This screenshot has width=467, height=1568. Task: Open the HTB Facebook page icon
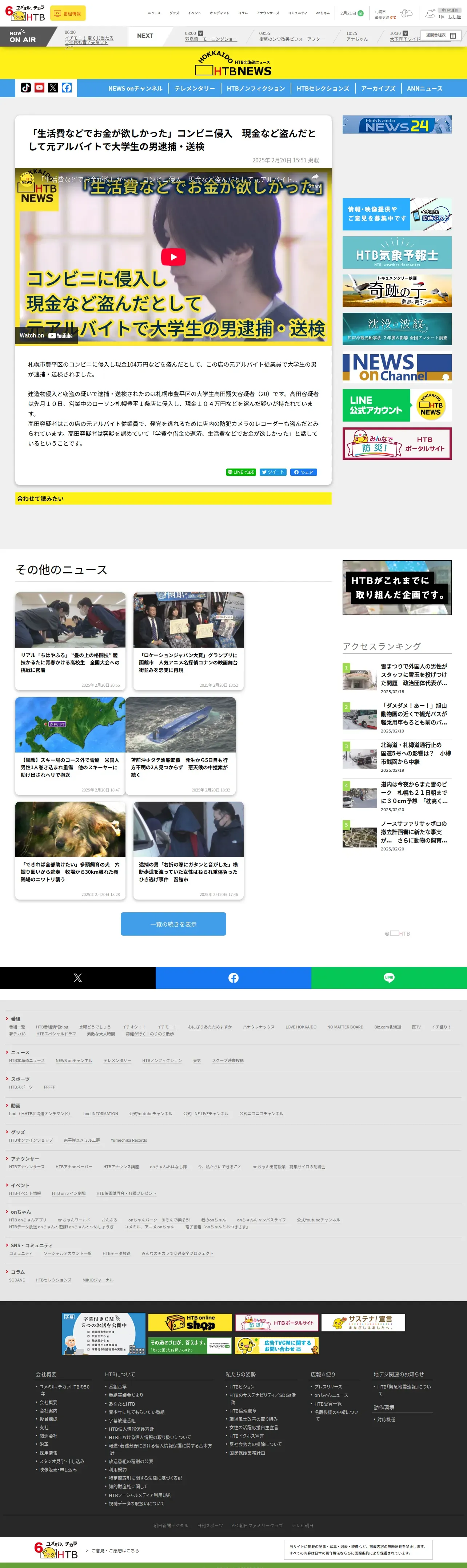click(67, 88)
